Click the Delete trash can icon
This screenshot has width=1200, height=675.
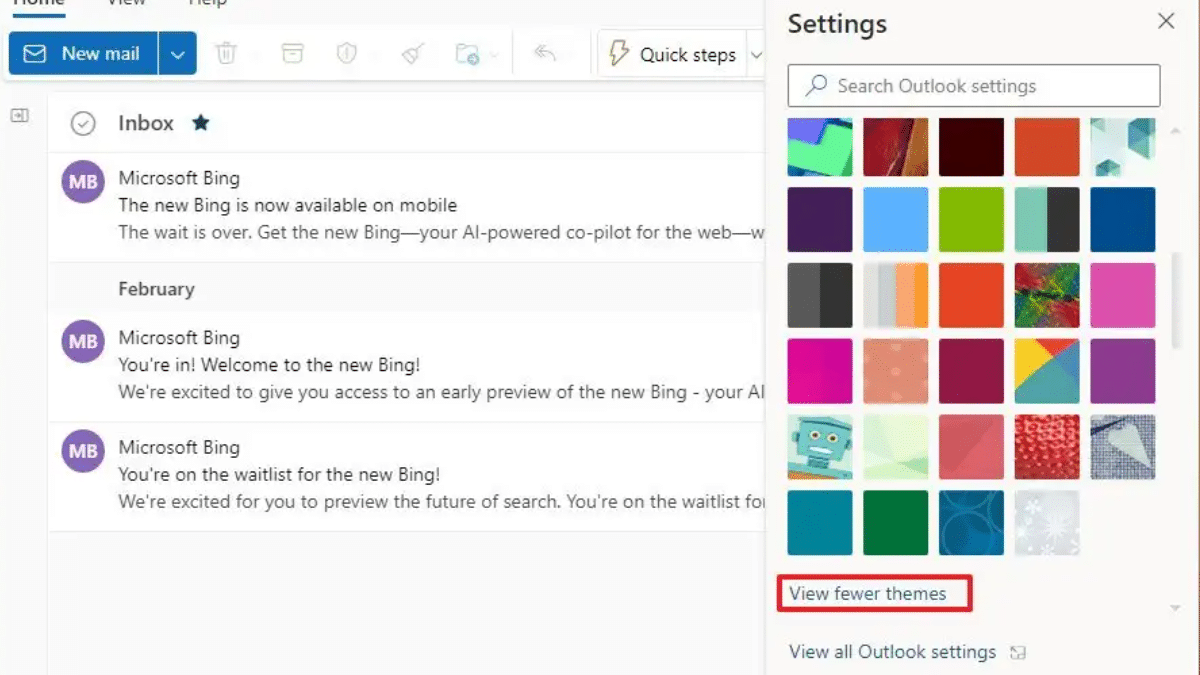point(227,54)
